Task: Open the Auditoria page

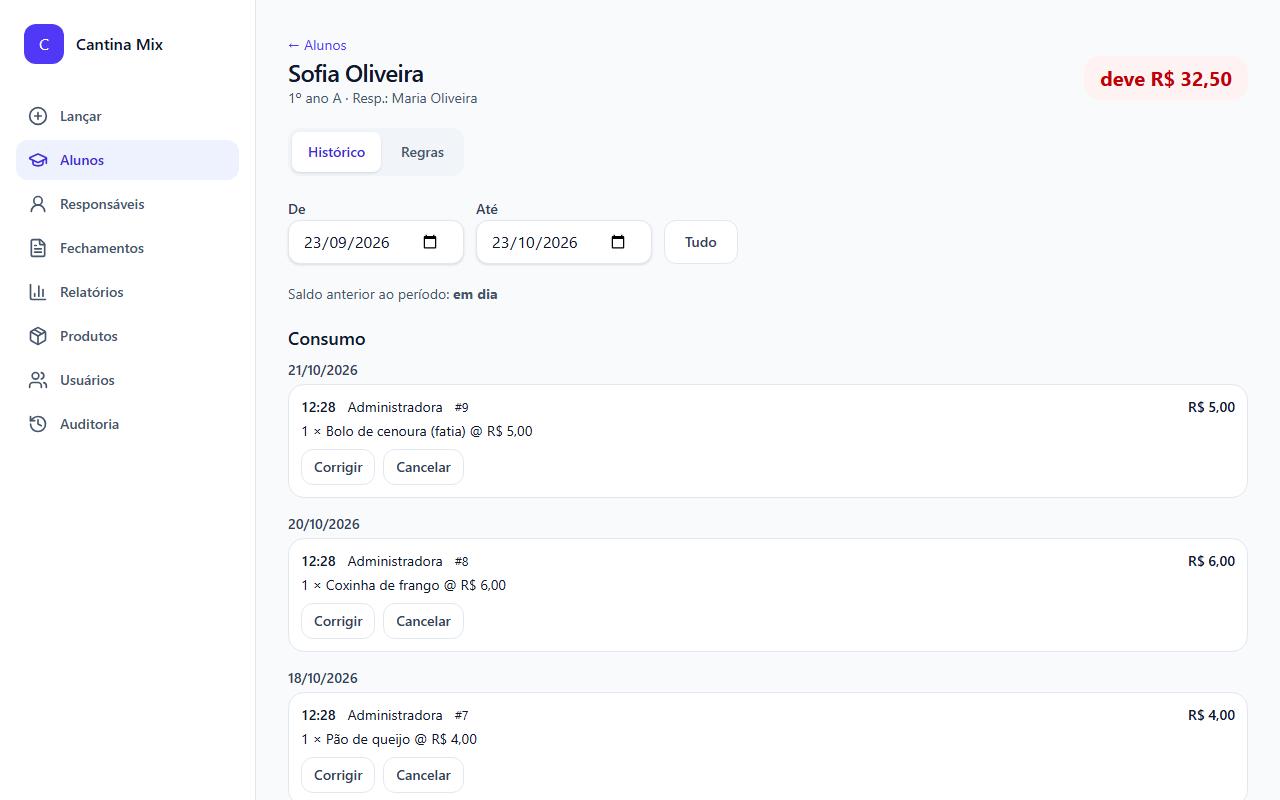Action: [x=127, y=424]
